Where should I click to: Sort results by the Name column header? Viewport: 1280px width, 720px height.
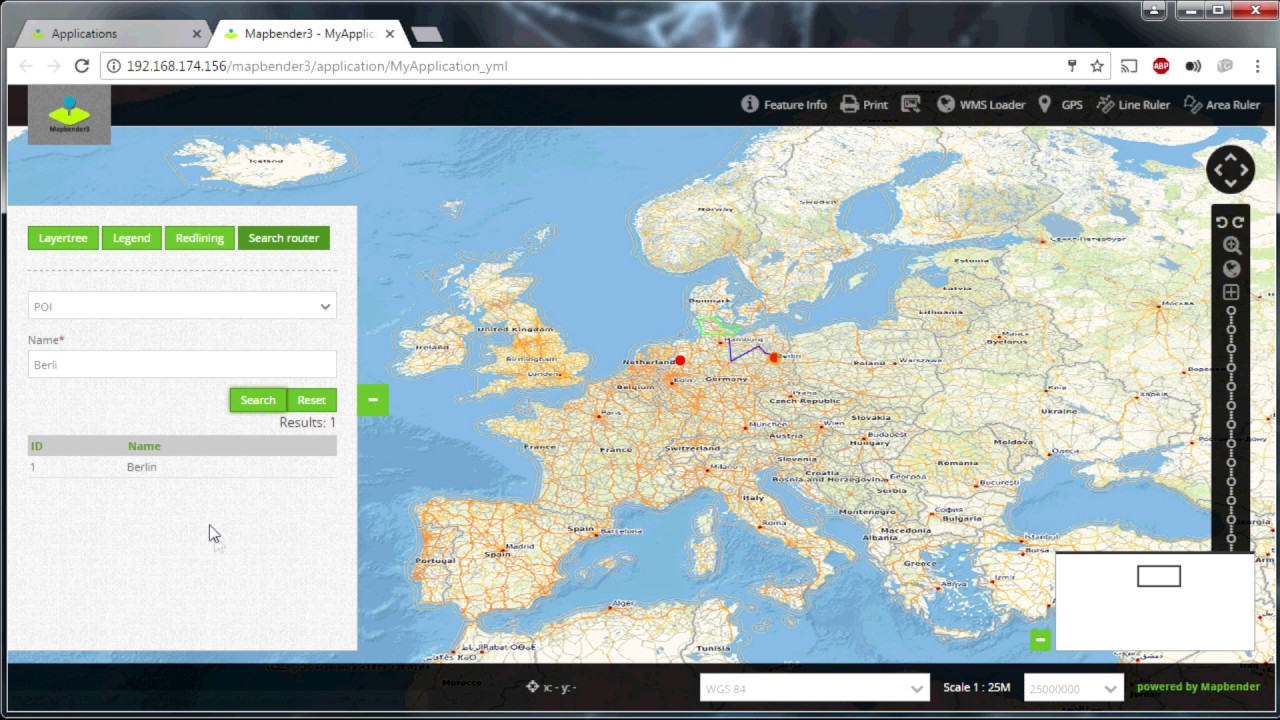144,446
